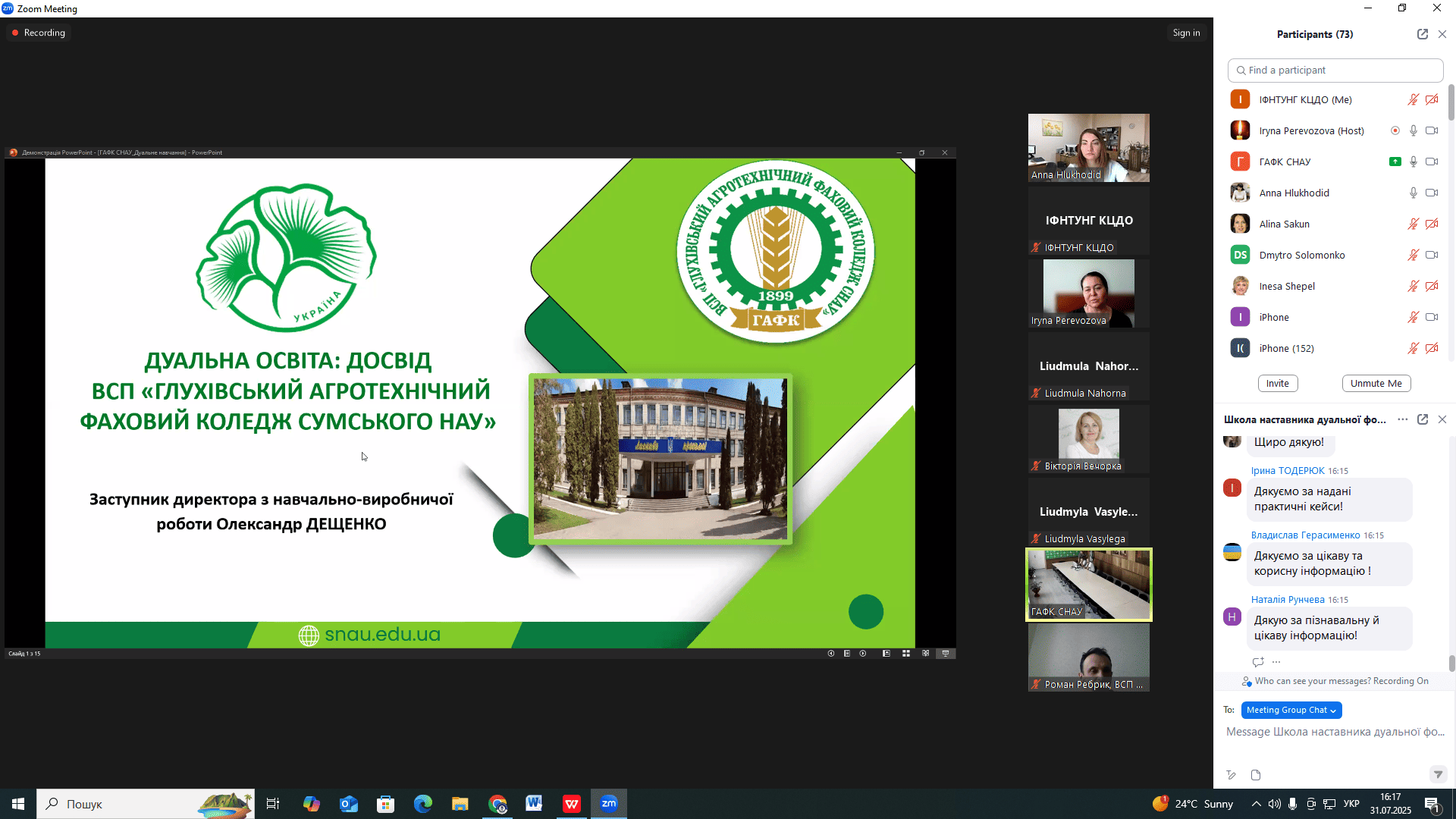Click recording indicator next to Iryna Perevozova

tap(1395, 130)
